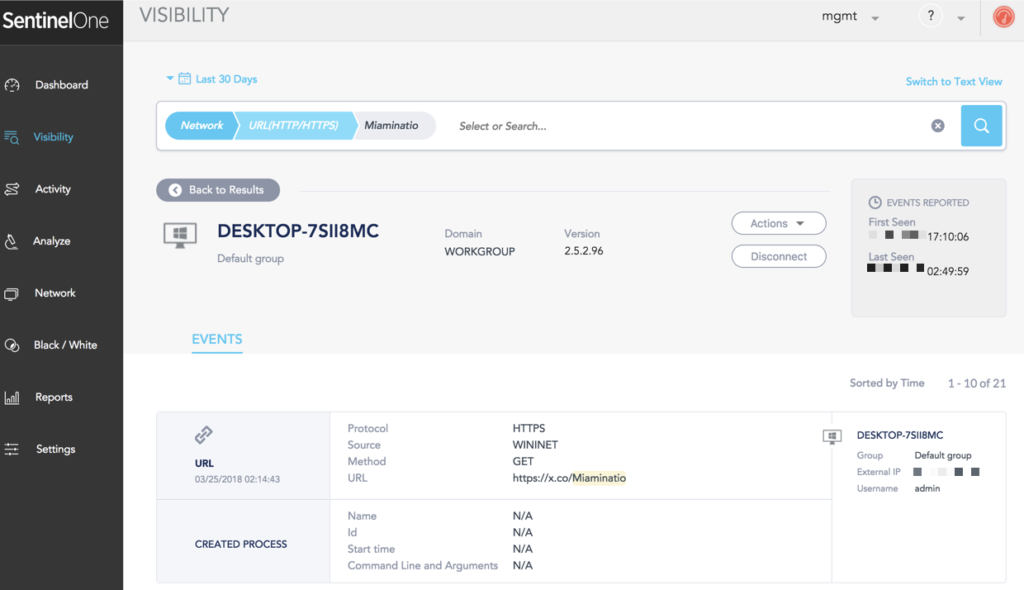
Task: Click the Back to Results button
Action: [x=217, y=190]
